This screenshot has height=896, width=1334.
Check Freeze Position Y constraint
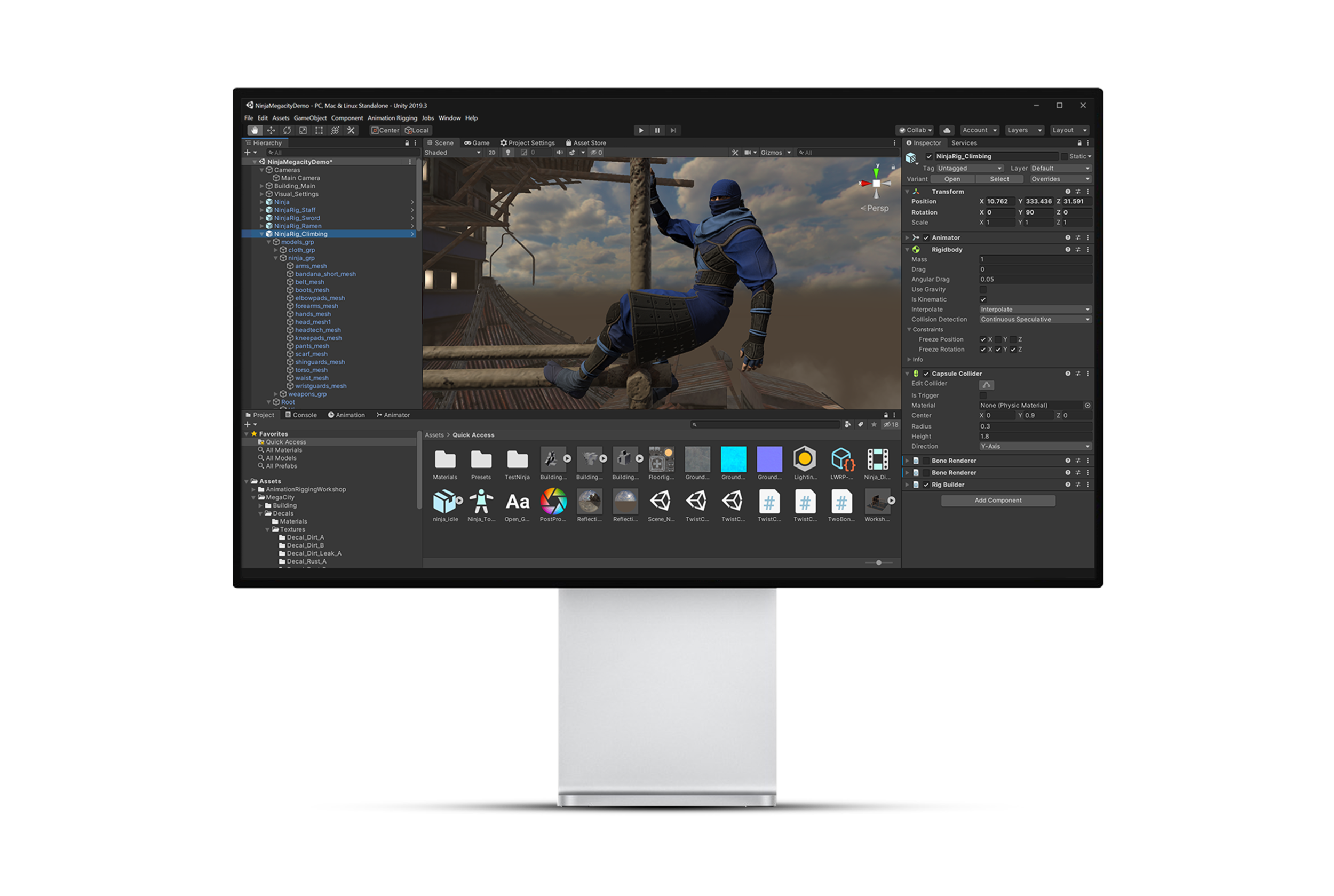[x=999, y=339]
